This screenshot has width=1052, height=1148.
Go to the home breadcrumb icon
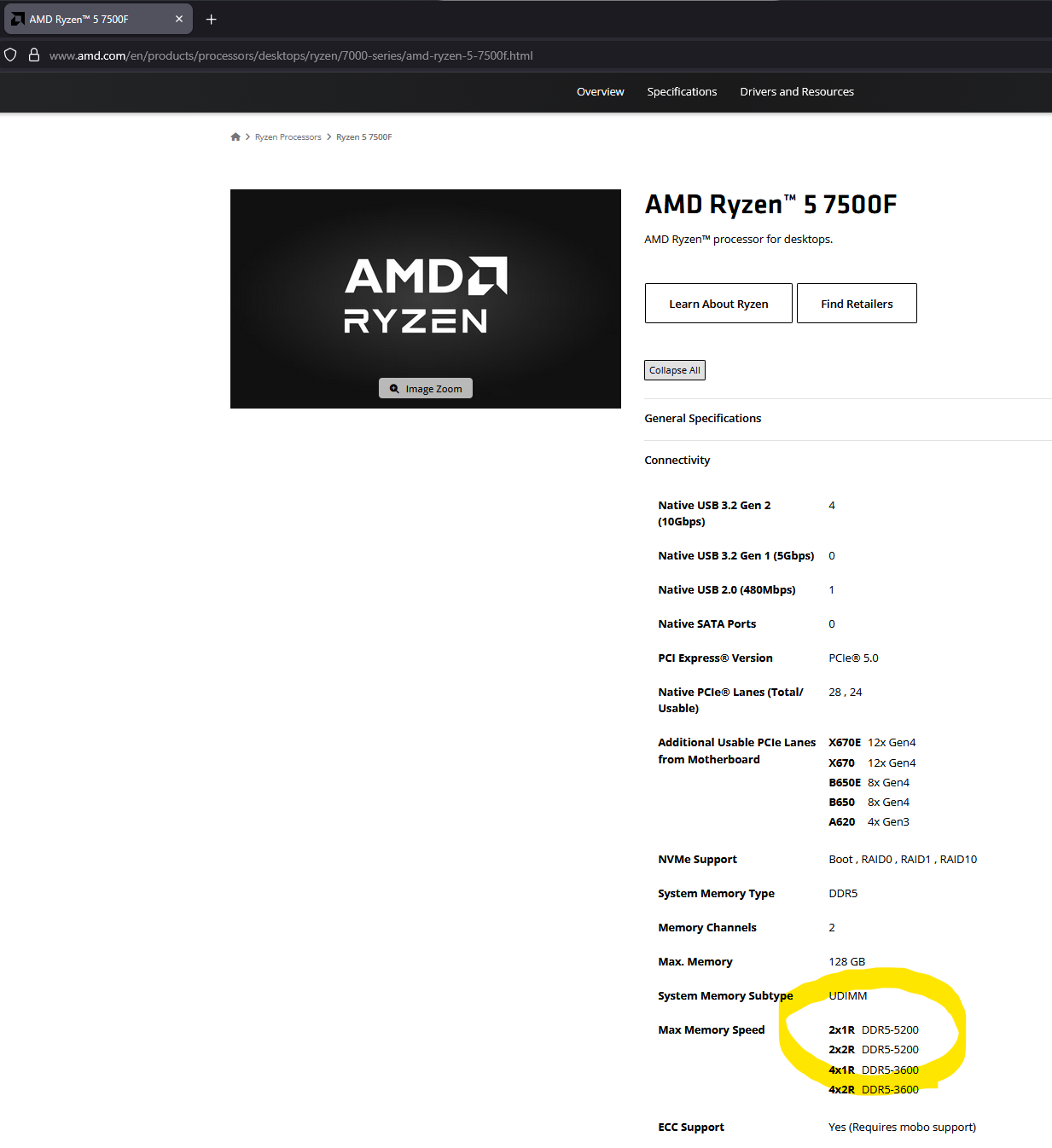coord(235,136)
